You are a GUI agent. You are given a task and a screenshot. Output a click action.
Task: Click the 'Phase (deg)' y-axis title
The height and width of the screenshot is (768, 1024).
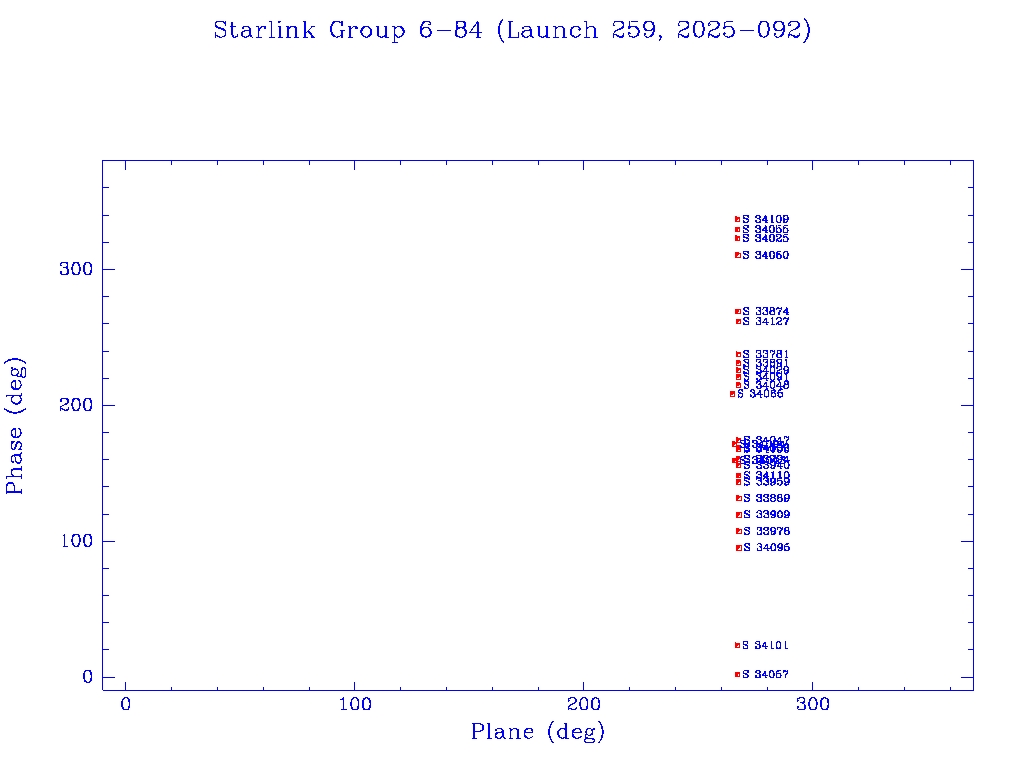14,426
